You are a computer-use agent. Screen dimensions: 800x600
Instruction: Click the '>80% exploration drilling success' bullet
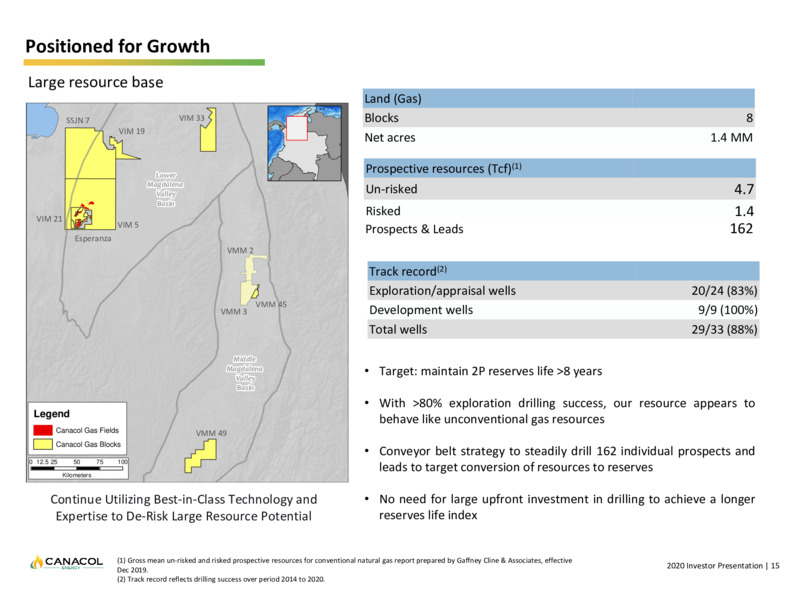coord(567,411)
